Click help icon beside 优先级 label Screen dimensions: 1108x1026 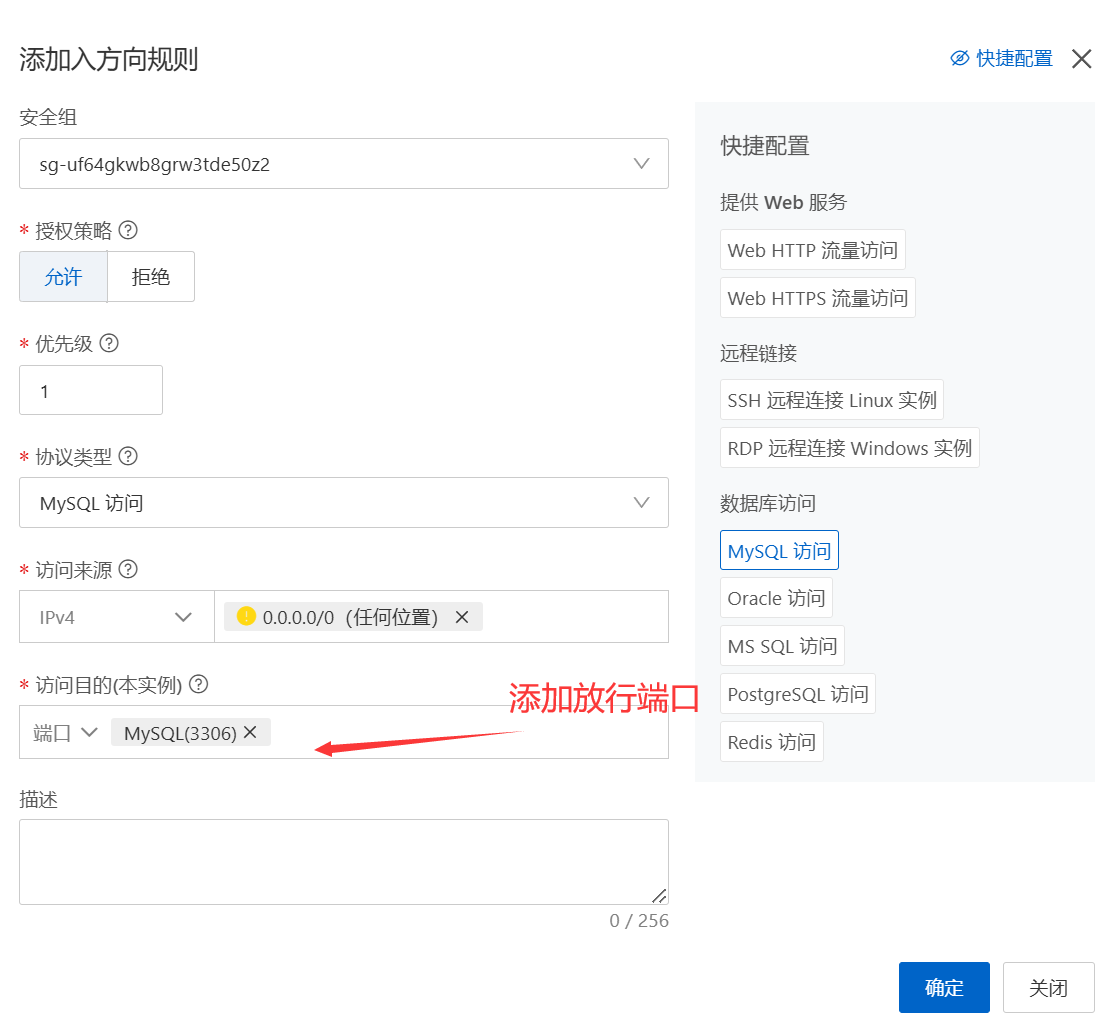pos(109,343)
